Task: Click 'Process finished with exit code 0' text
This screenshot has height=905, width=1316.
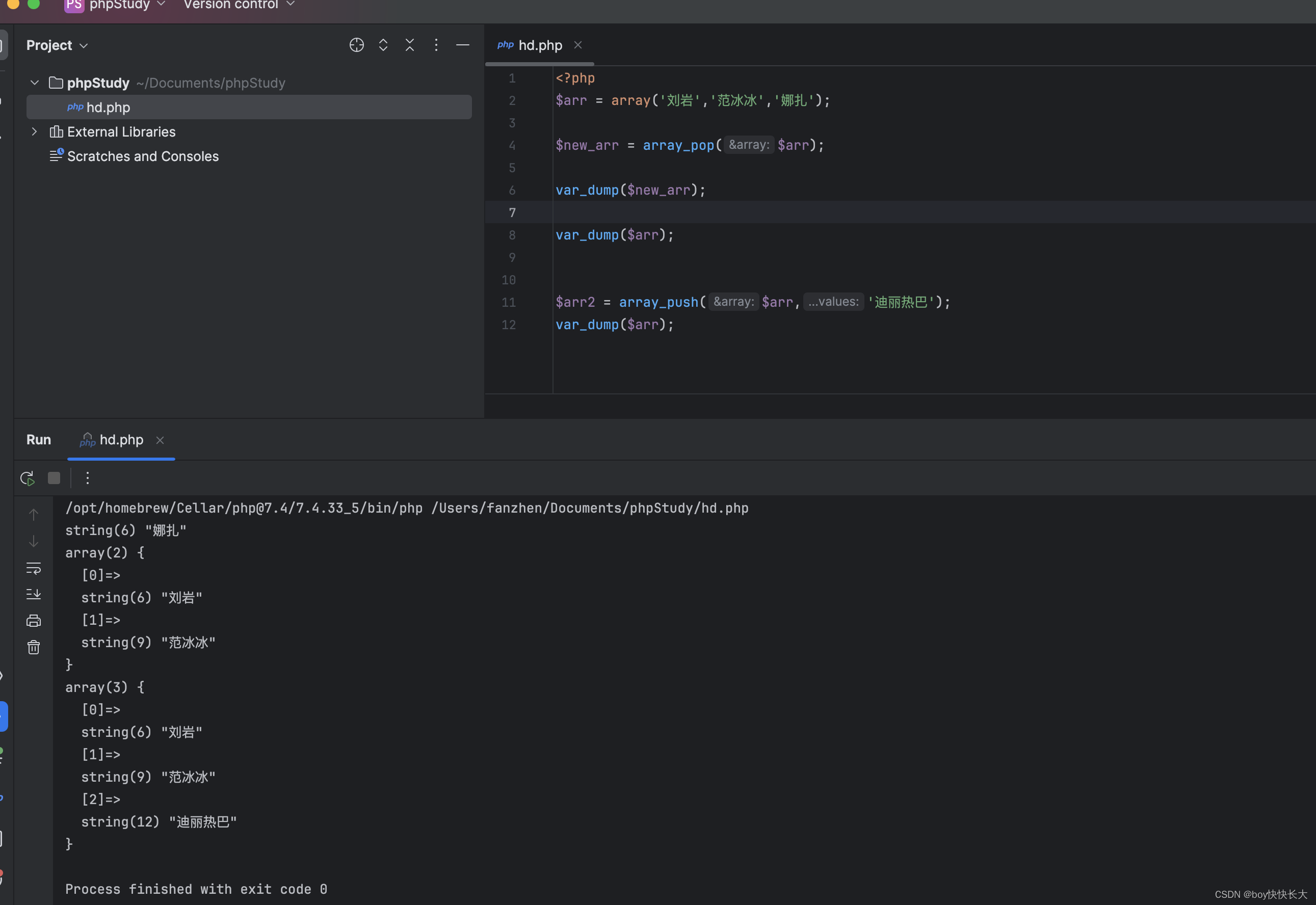Action: pos(196,889)
